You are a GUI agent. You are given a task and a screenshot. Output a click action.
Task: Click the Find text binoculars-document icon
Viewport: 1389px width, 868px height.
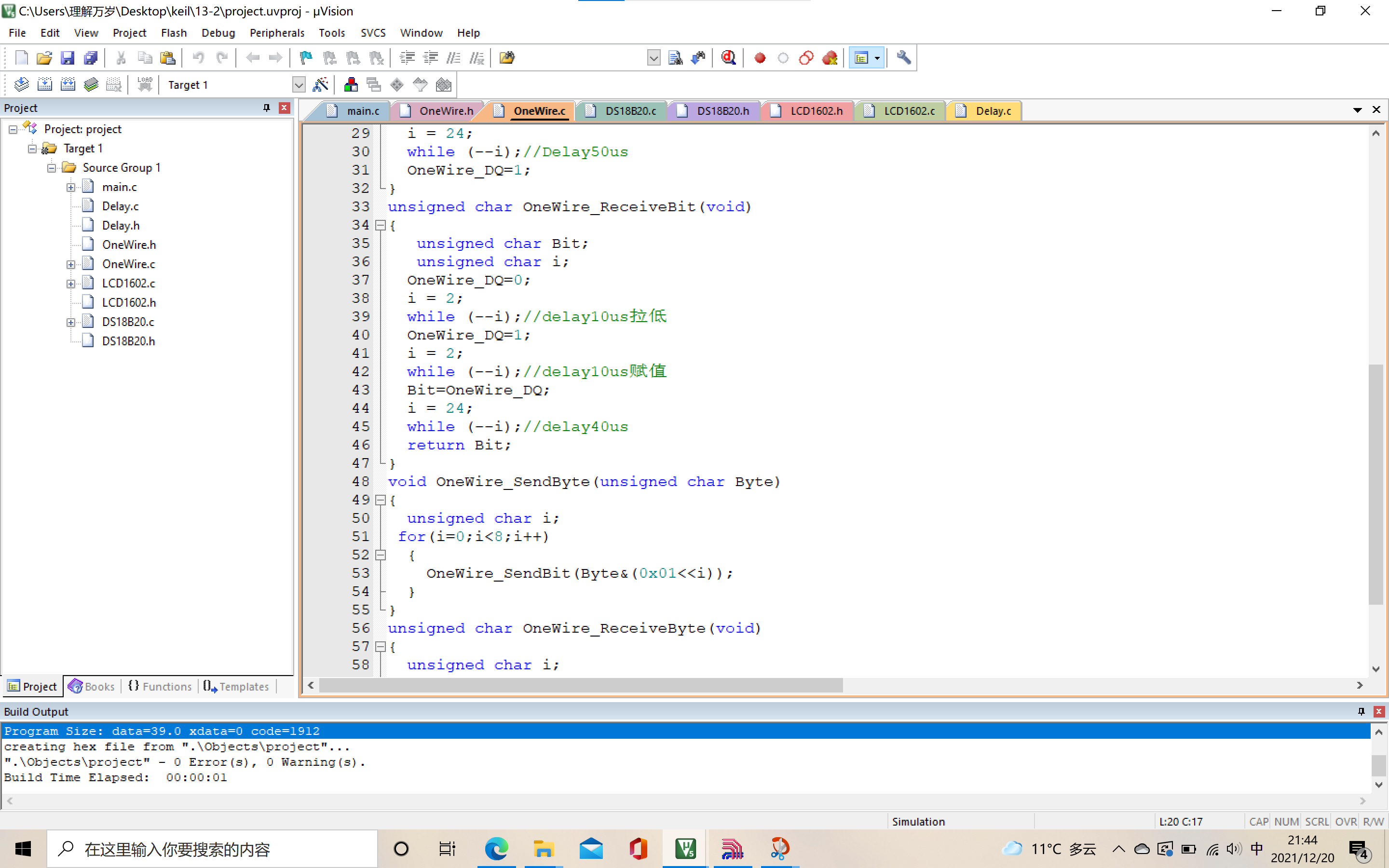pos(676,58)
